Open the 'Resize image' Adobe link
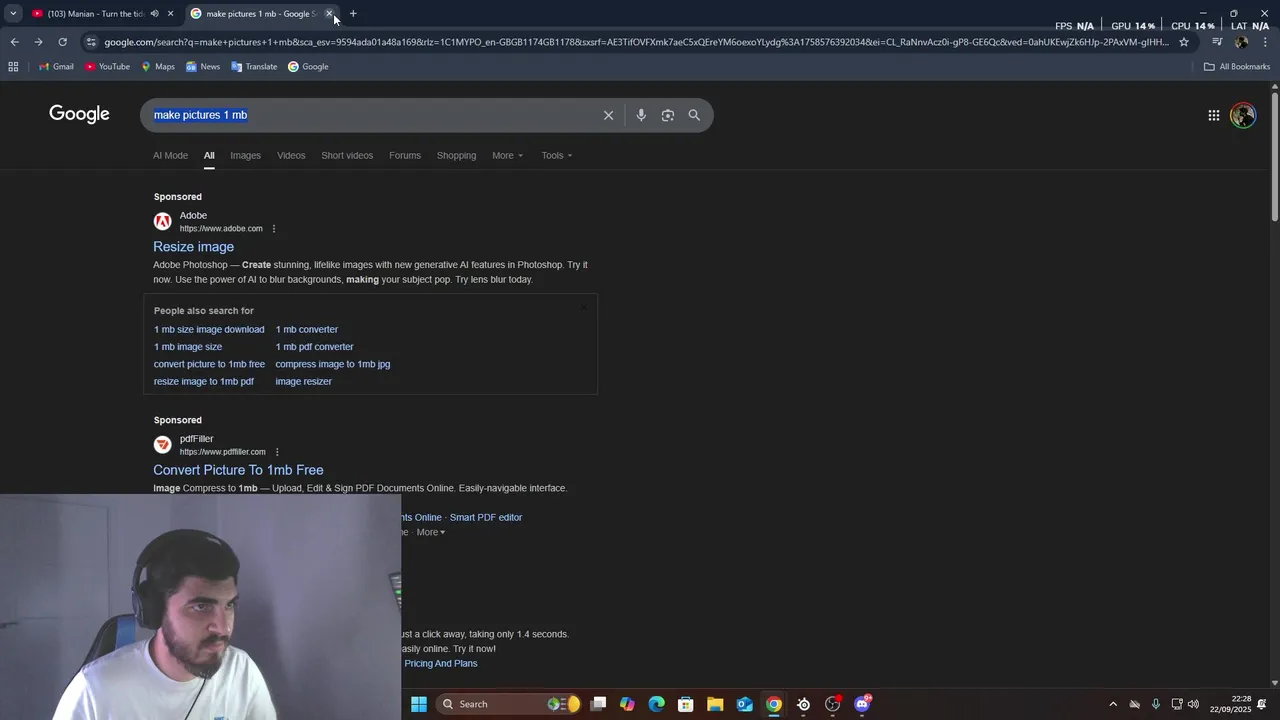The image size is (1280, 720). [193, 247]
